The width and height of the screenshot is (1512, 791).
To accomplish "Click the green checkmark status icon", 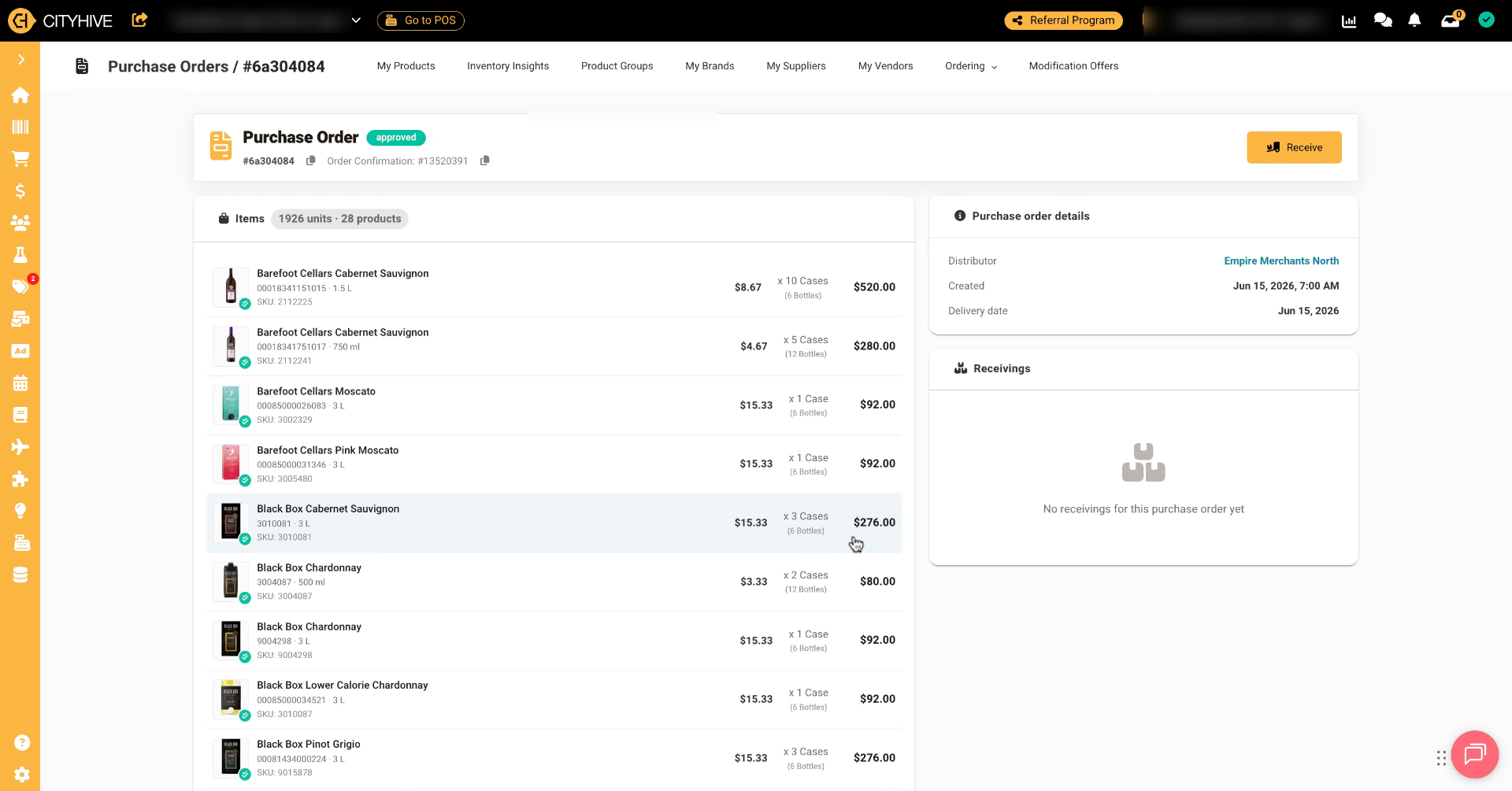I will tap(1486, 20).
